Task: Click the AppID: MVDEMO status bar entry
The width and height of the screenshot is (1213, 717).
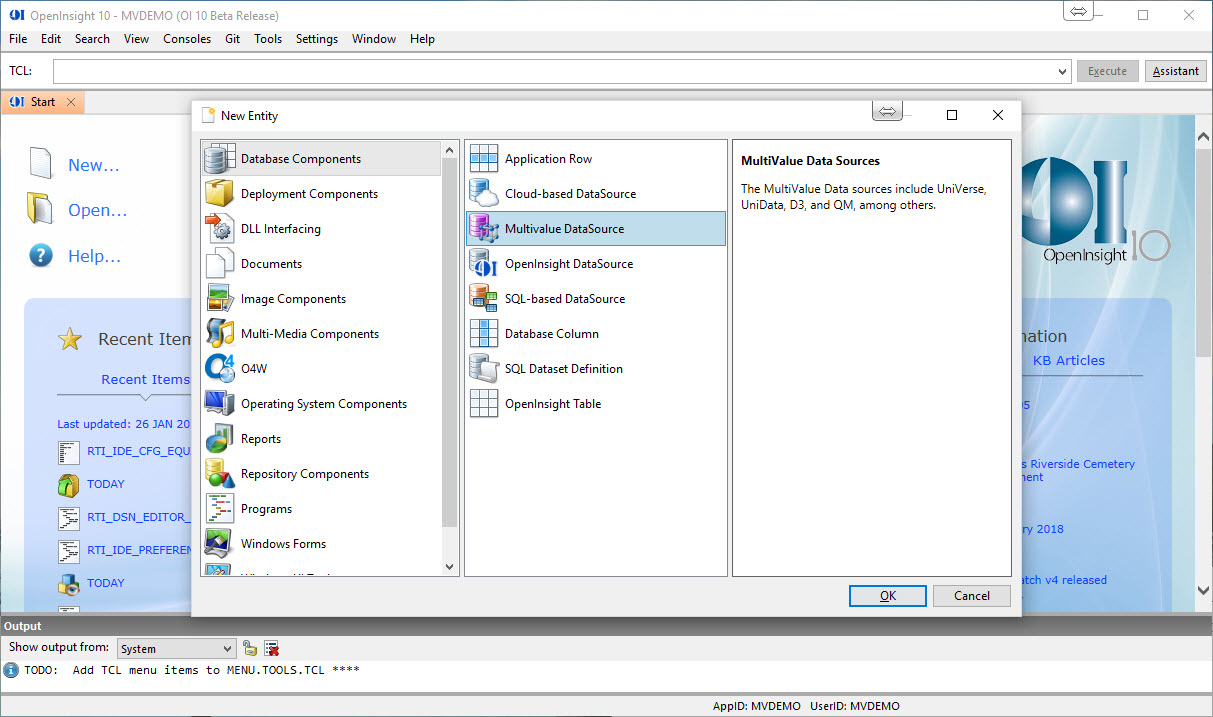Action: tap(757, 706)
